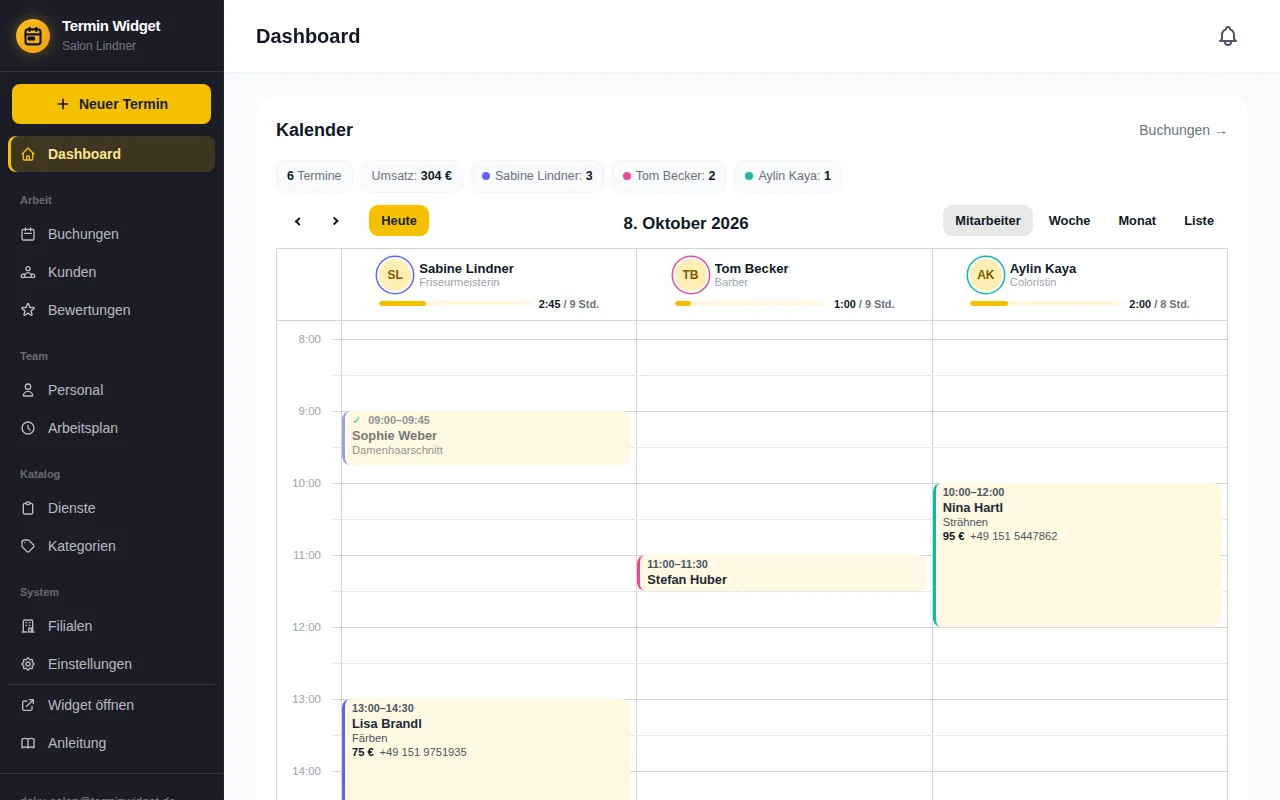
Task: Click the Arbeitsplan clock icon
Action: tap(28, 428)
